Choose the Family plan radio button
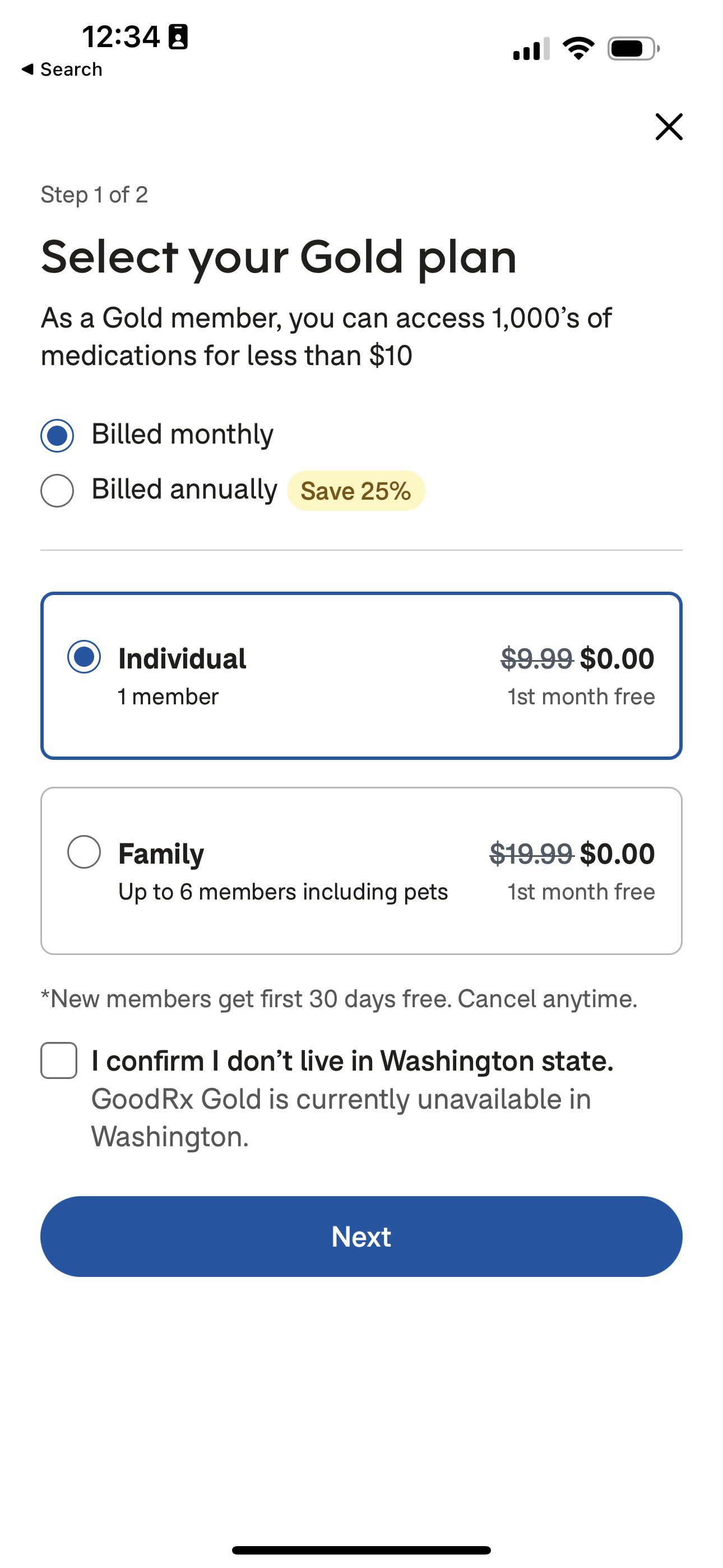 [84, 851]
